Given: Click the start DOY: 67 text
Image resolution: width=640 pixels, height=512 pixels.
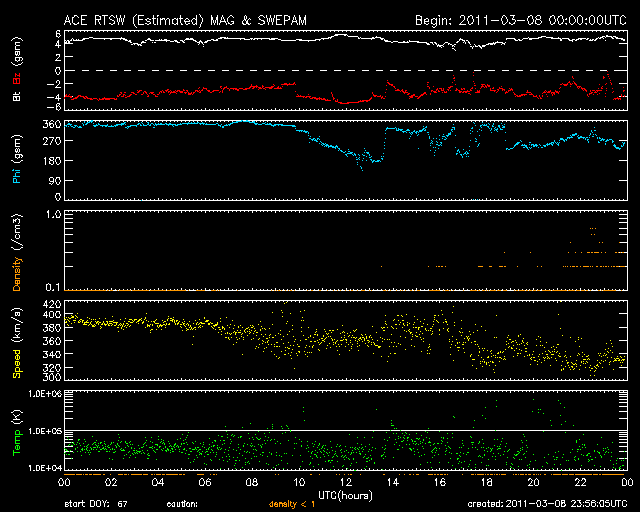Looking at the screenshot, I should [x=97, y=504].
